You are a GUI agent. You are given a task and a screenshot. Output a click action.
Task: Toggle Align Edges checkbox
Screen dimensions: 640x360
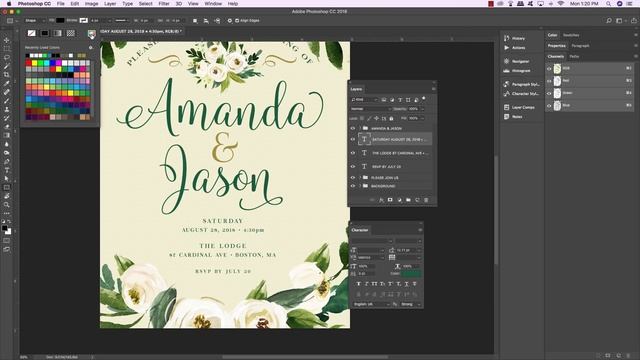pos(237,20)
